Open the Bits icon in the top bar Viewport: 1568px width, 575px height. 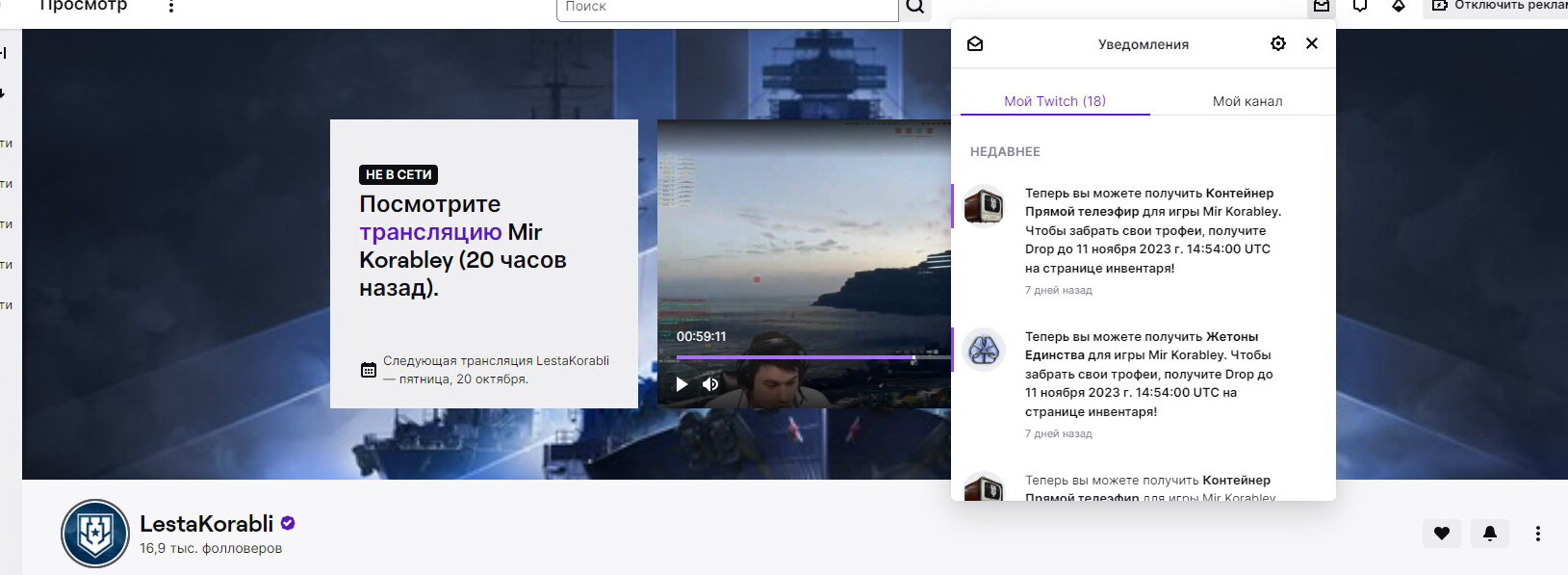[1399, 7]
